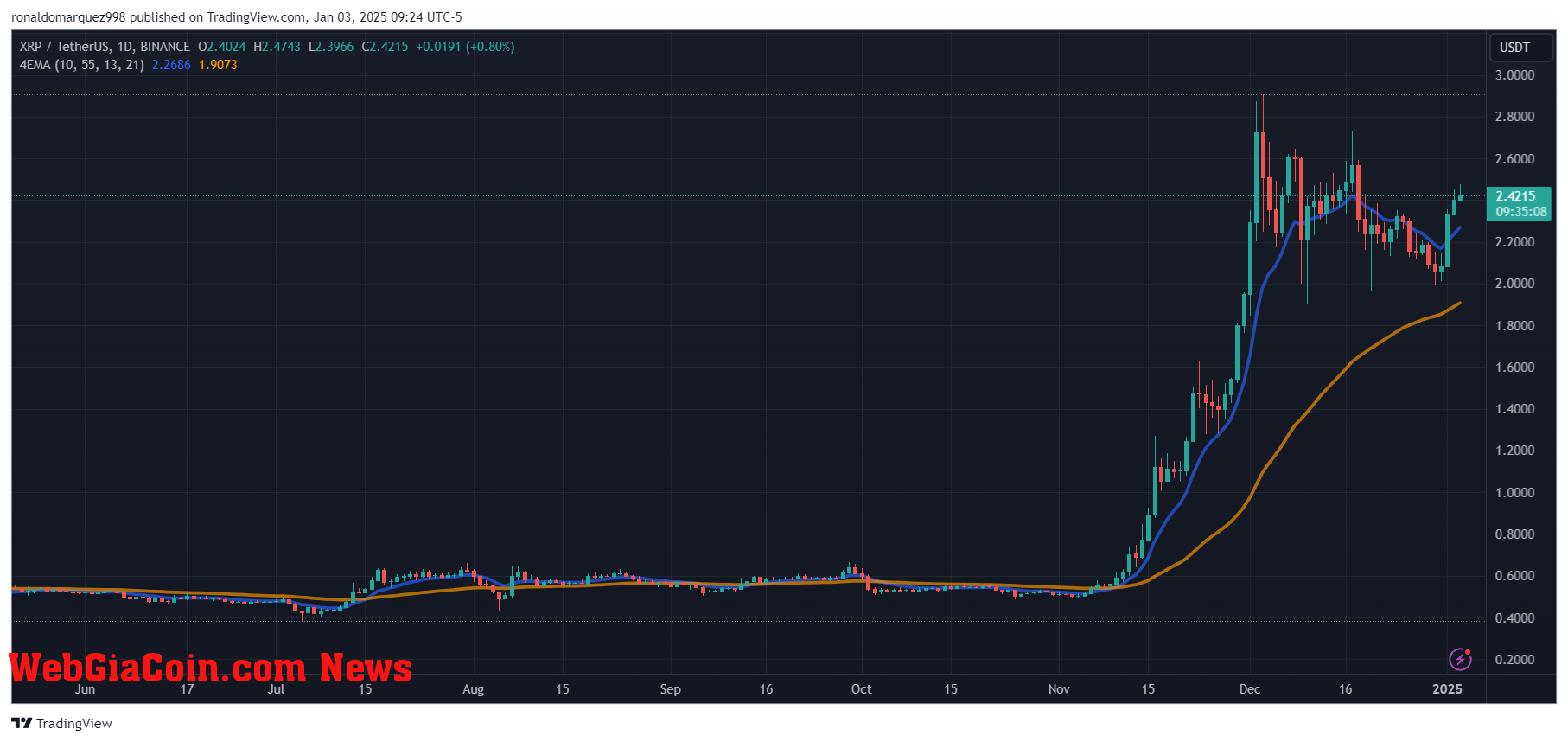1568x742 pixels.
Task: Click the 1.4000 price axis label
Action: (x=1514, y=409)
